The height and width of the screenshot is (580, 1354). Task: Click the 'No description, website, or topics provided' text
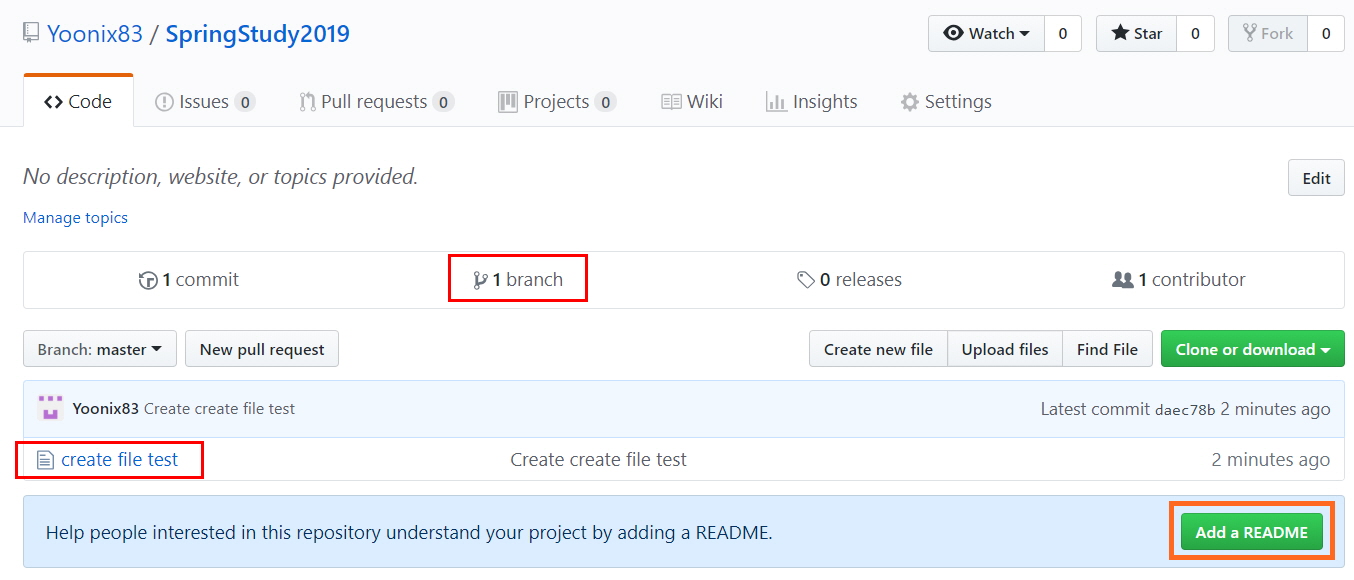click(221, 177)
